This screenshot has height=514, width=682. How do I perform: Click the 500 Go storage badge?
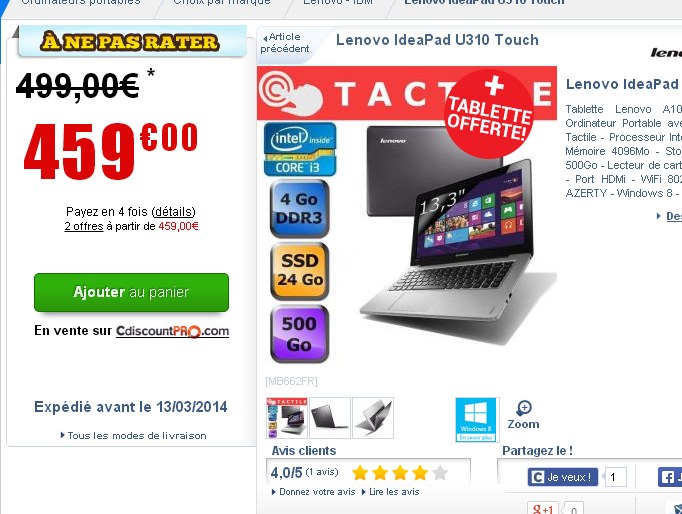pyautogui.click(x=300, y=334)
